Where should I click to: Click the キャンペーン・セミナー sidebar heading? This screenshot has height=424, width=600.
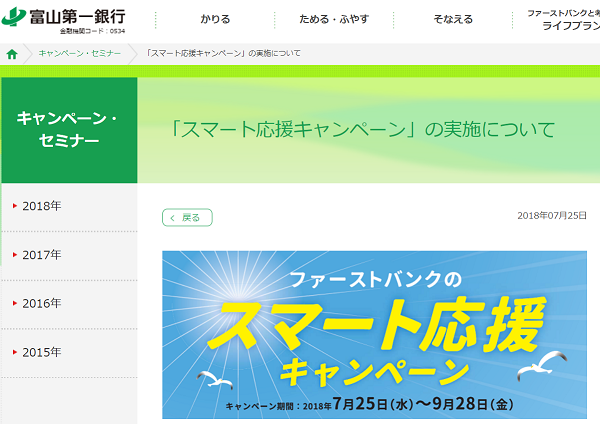coord(69,130)
